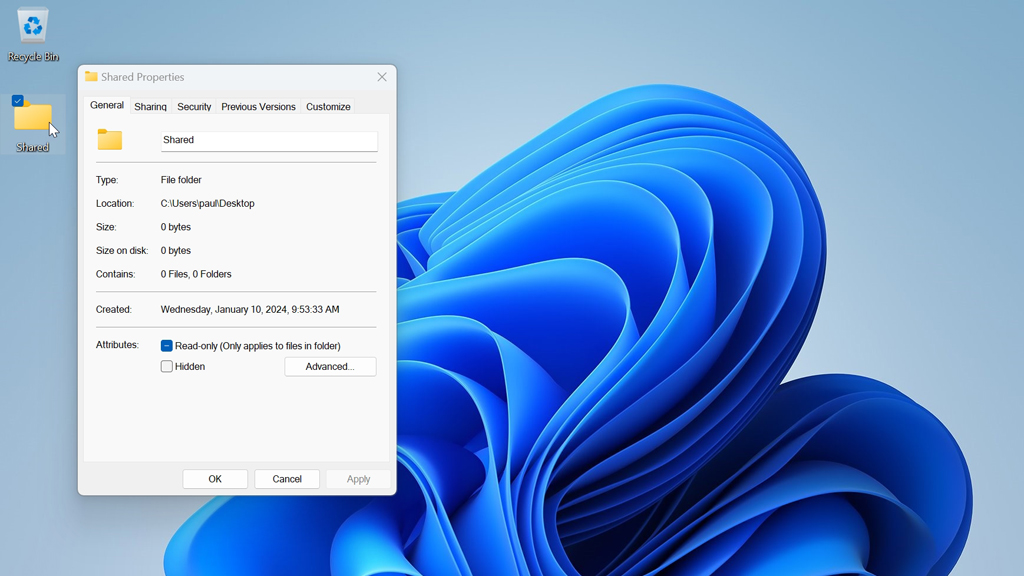Click into the folder name text field

coord(268,141)
